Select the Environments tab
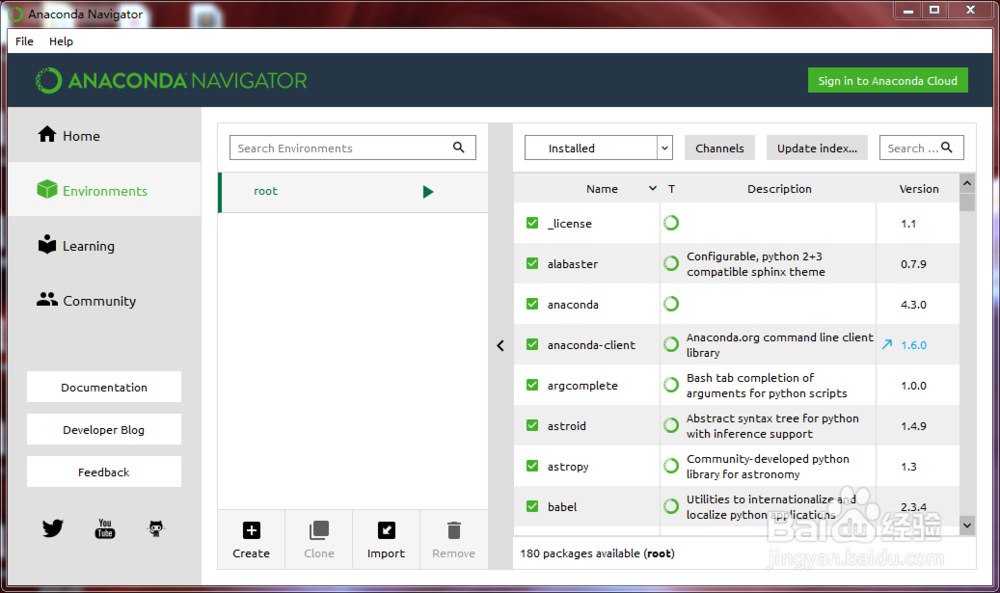Viewport: 1000px width, 593px height. [x=105, y=190]
